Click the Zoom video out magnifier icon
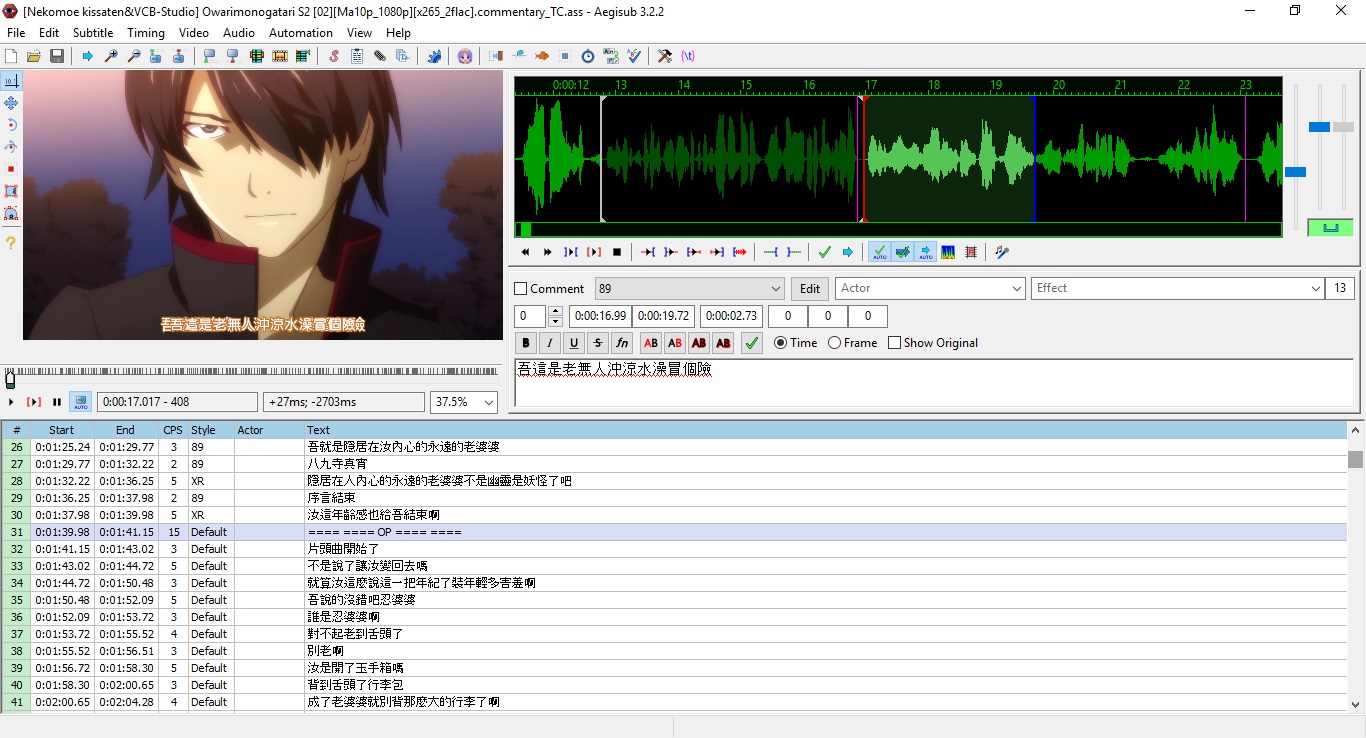This screenshot has width=1366, height=738. (x=134, y=56)
